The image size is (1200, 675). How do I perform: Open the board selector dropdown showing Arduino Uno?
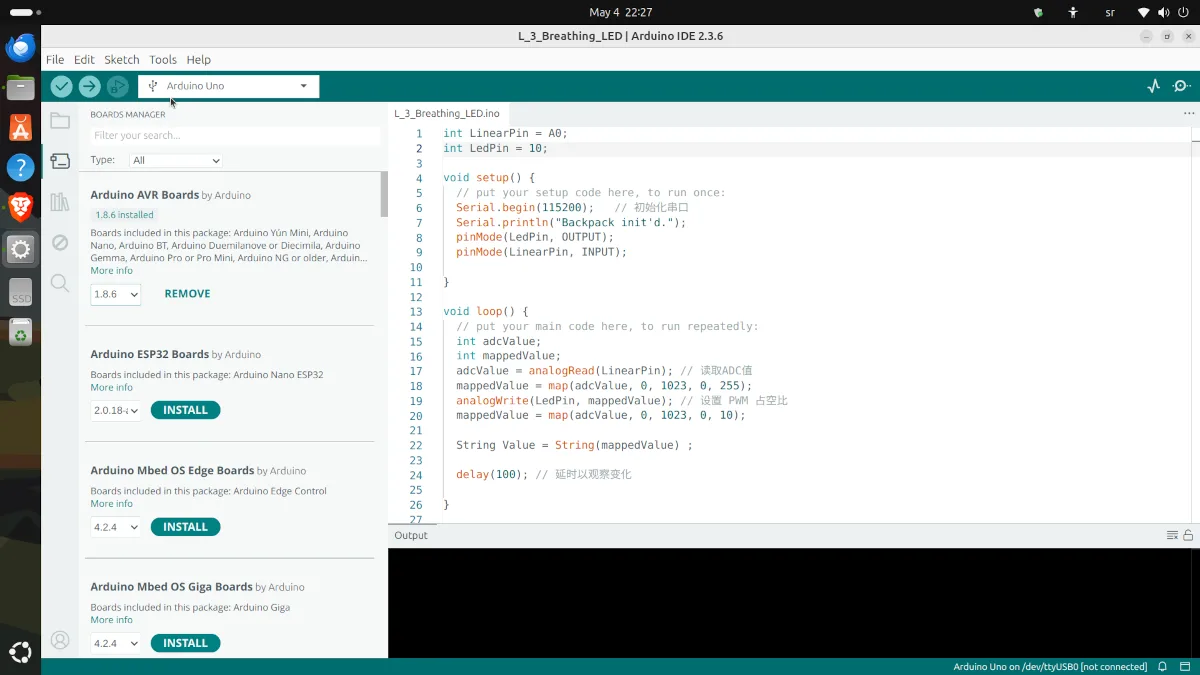point(229,86)
